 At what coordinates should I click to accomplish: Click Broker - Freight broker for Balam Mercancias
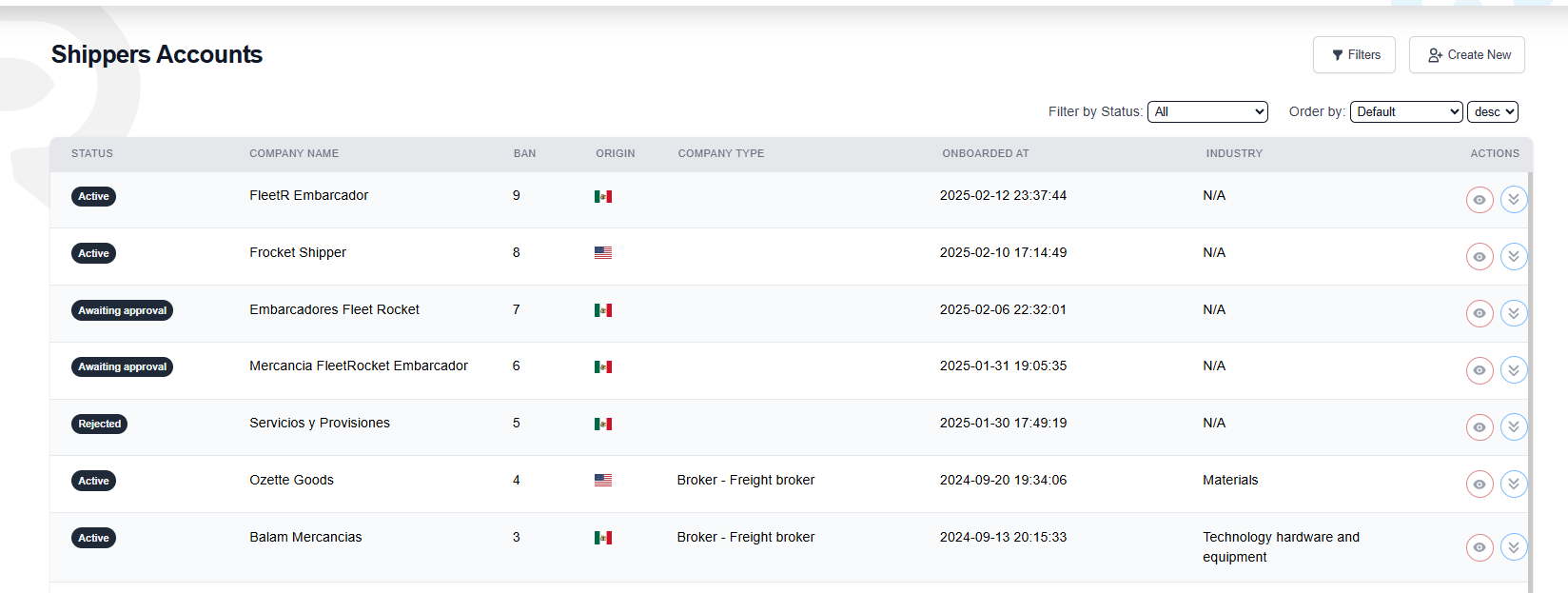pos(746,537)
